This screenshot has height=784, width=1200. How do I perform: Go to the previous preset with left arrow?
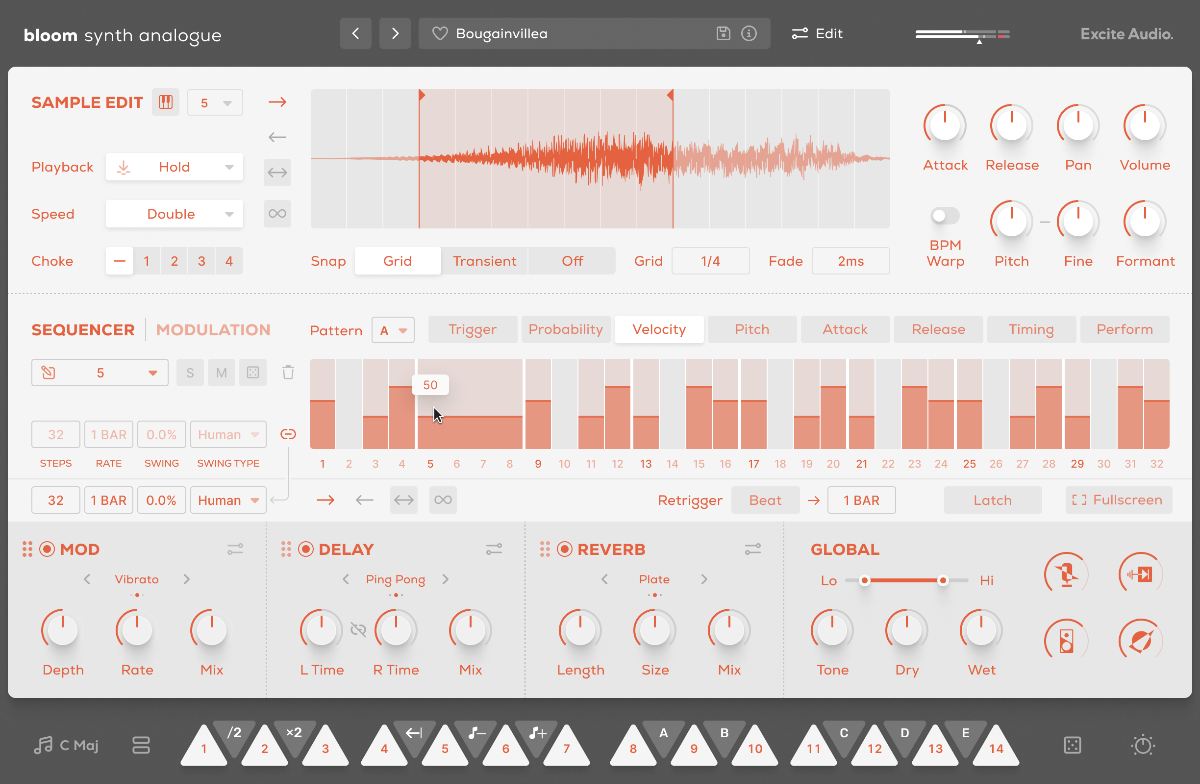[355, 33]
